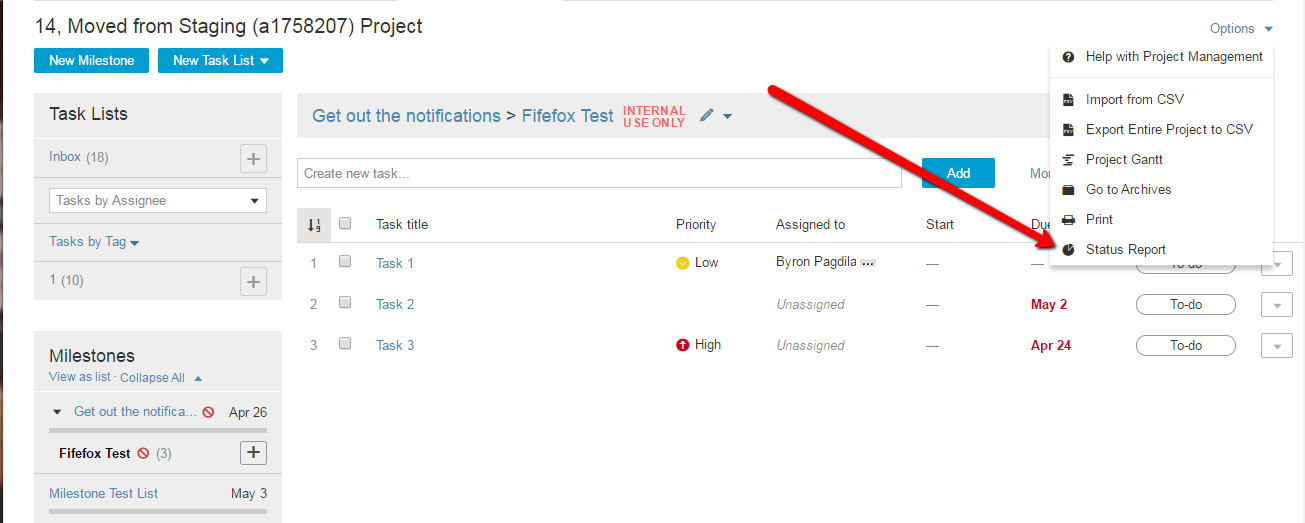Click the Project Gantt icon in menu
The height and width of the screenshot is (523, 1305).
(1068, 160)
